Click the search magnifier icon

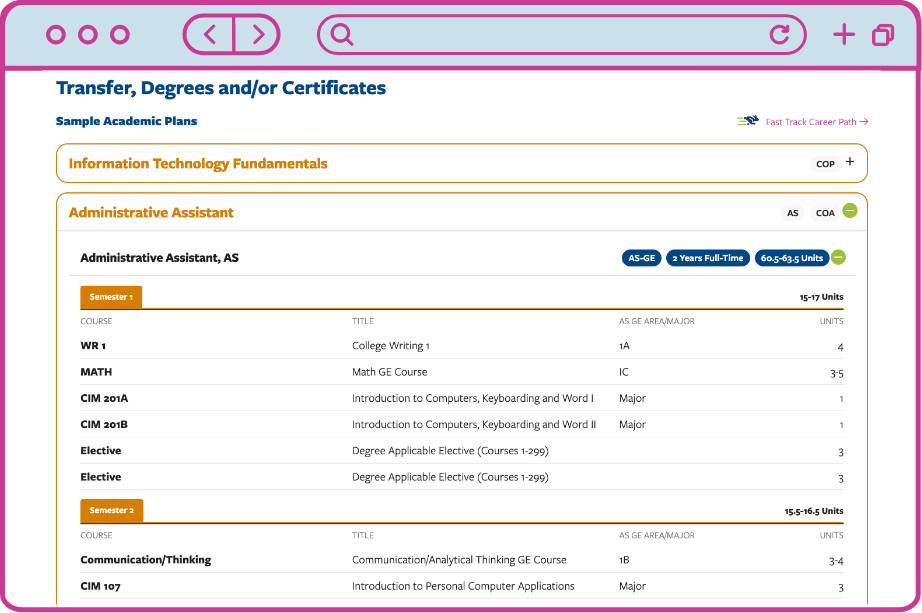click(x=342, y=35)
